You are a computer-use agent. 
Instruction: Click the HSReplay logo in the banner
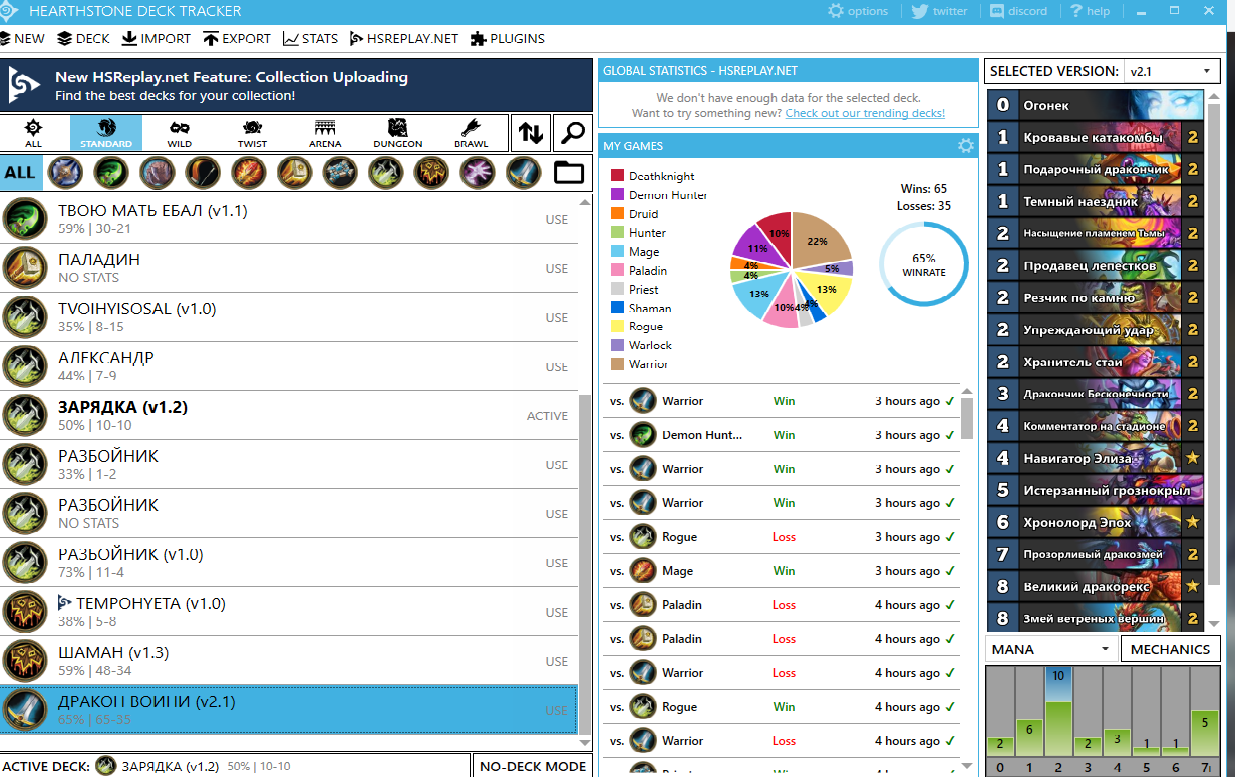(x=25, y=86)
